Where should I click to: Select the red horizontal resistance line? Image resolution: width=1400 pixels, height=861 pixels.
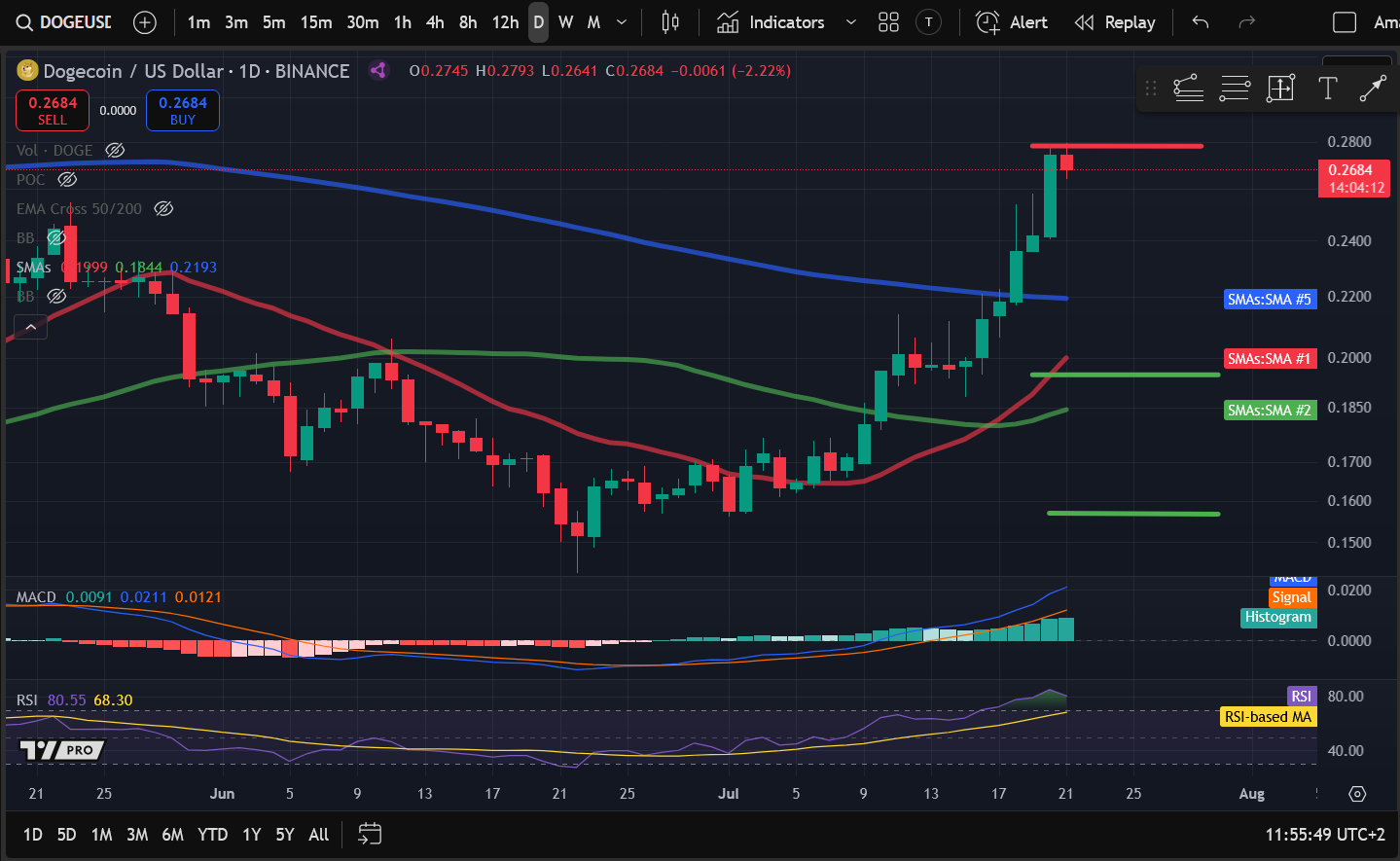[1117, 146]
